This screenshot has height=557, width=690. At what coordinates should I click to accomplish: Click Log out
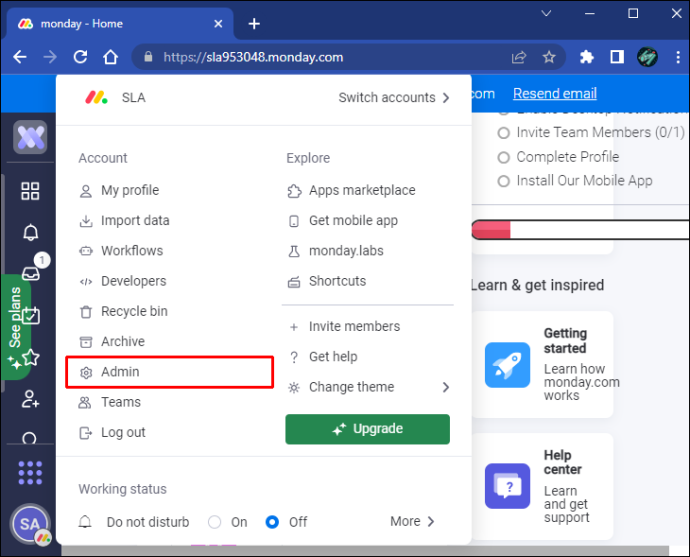(112, 432)
